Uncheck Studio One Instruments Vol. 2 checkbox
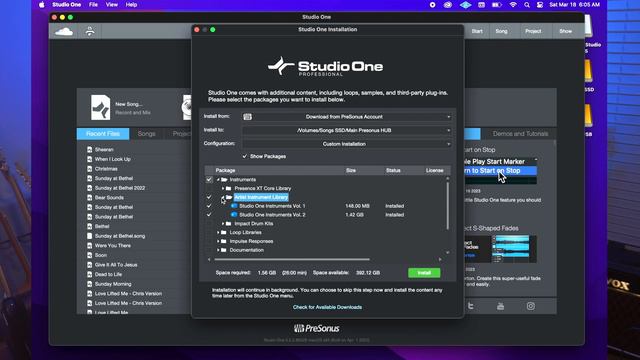Viewport: 640px width, 360px height. pos(209,215)
